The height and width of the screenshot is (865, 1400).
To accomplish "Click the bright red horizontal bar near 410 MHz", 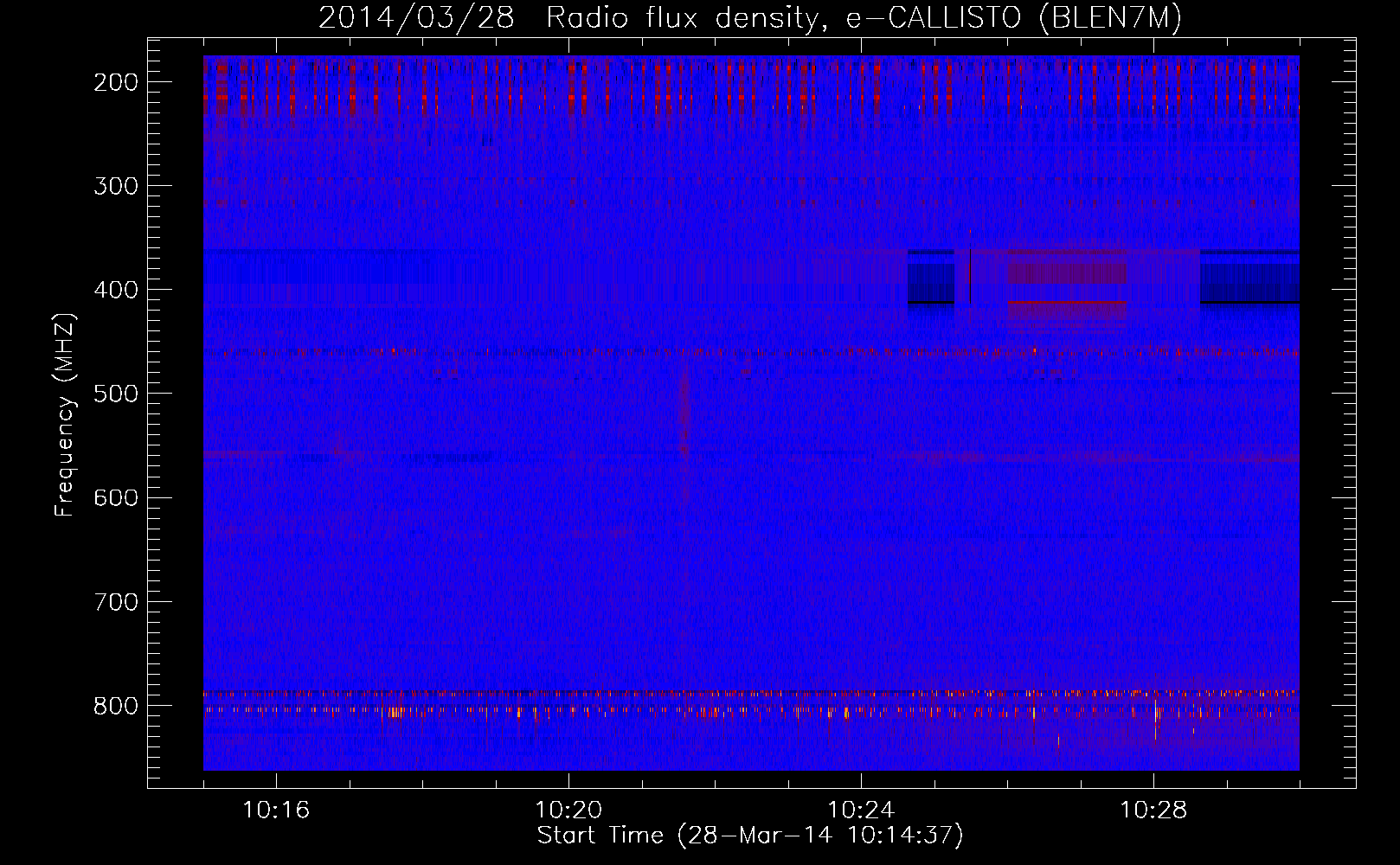I will click(x=1068, y=303).
